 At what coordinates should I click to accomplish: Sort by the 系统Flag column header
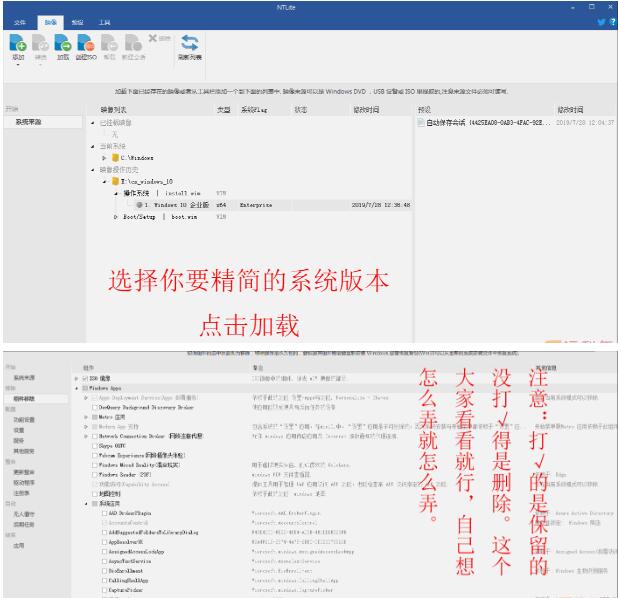(x=254, y=110)
